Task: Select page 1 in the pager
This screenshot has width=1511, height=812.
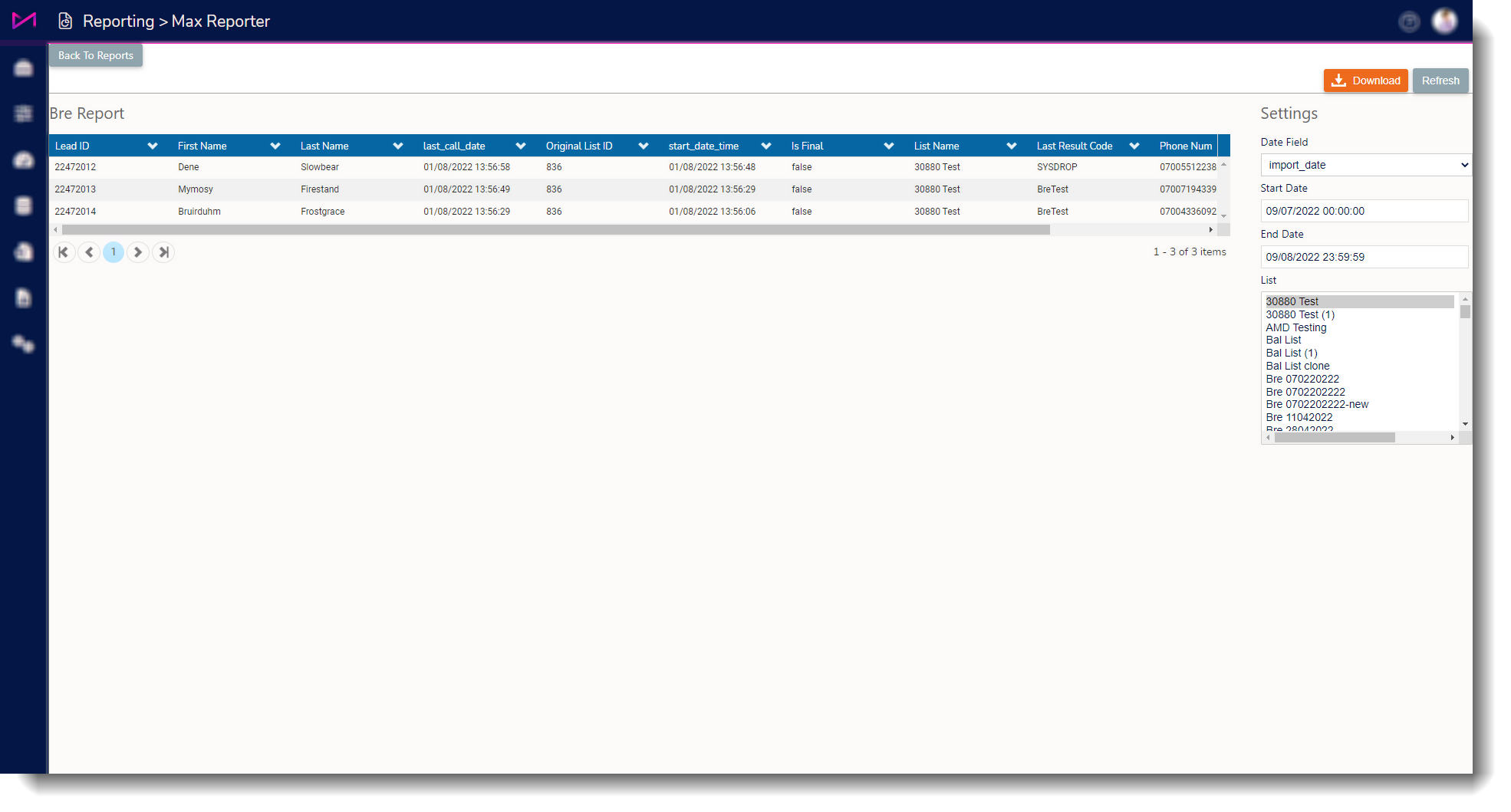Action: click(114, 252)
